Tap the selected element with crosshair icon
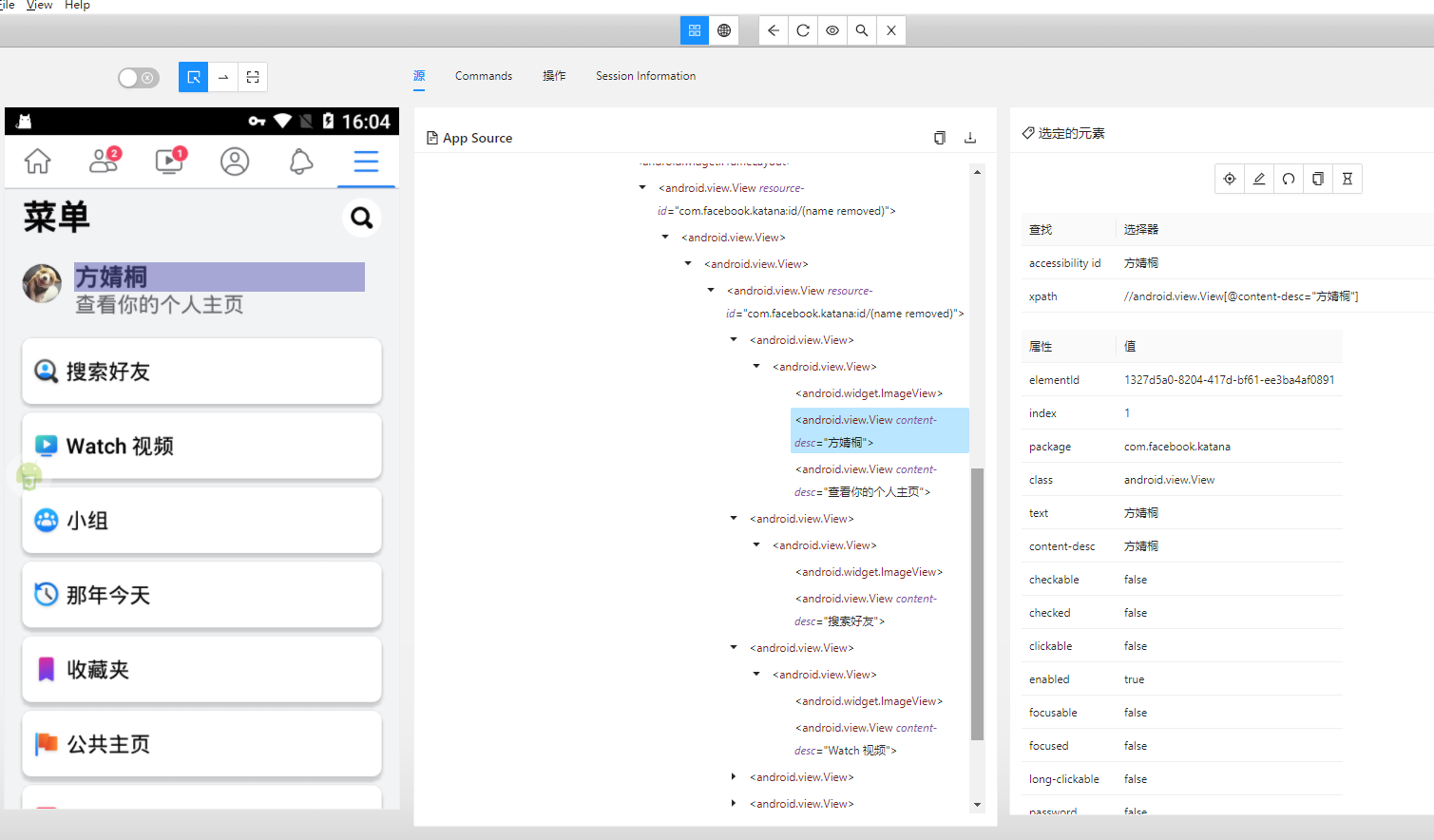This screenshot has width=1434, height=840. click(1230, 179)
